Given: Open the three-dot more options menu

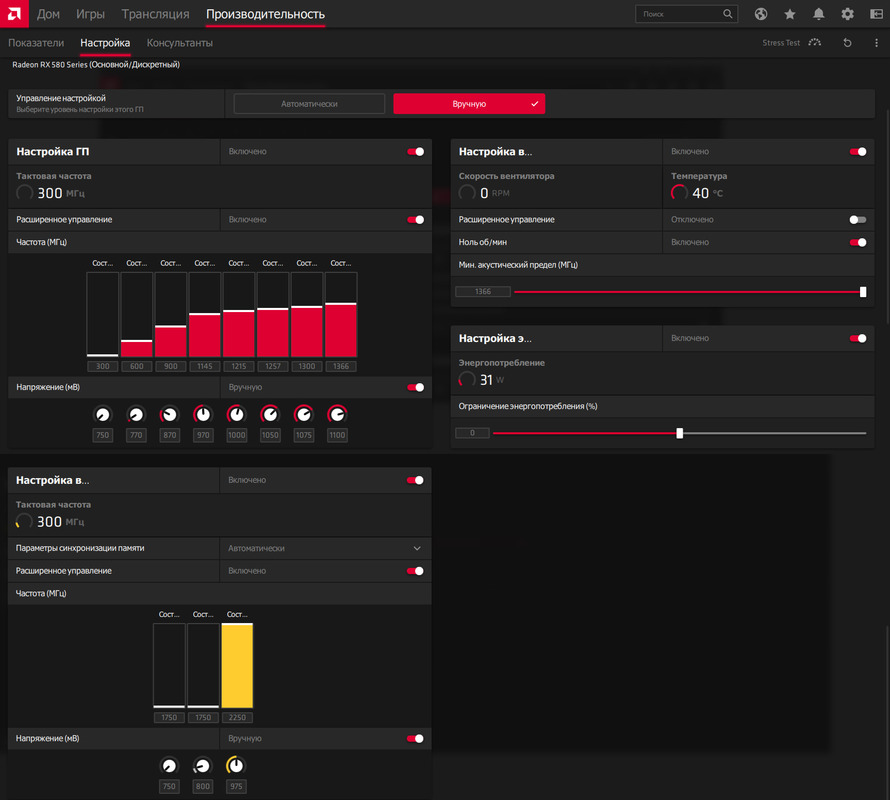Looking at the screenshot, I should coord(876,43).
